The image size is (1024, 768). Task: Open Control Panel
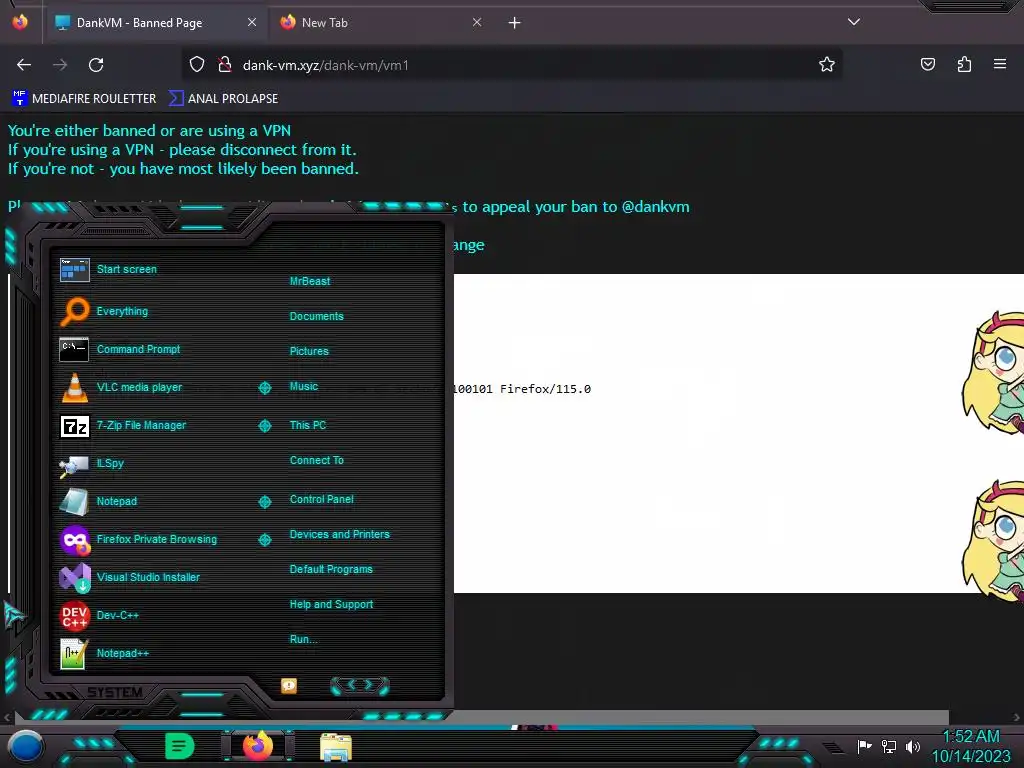[x=321, y=499]
